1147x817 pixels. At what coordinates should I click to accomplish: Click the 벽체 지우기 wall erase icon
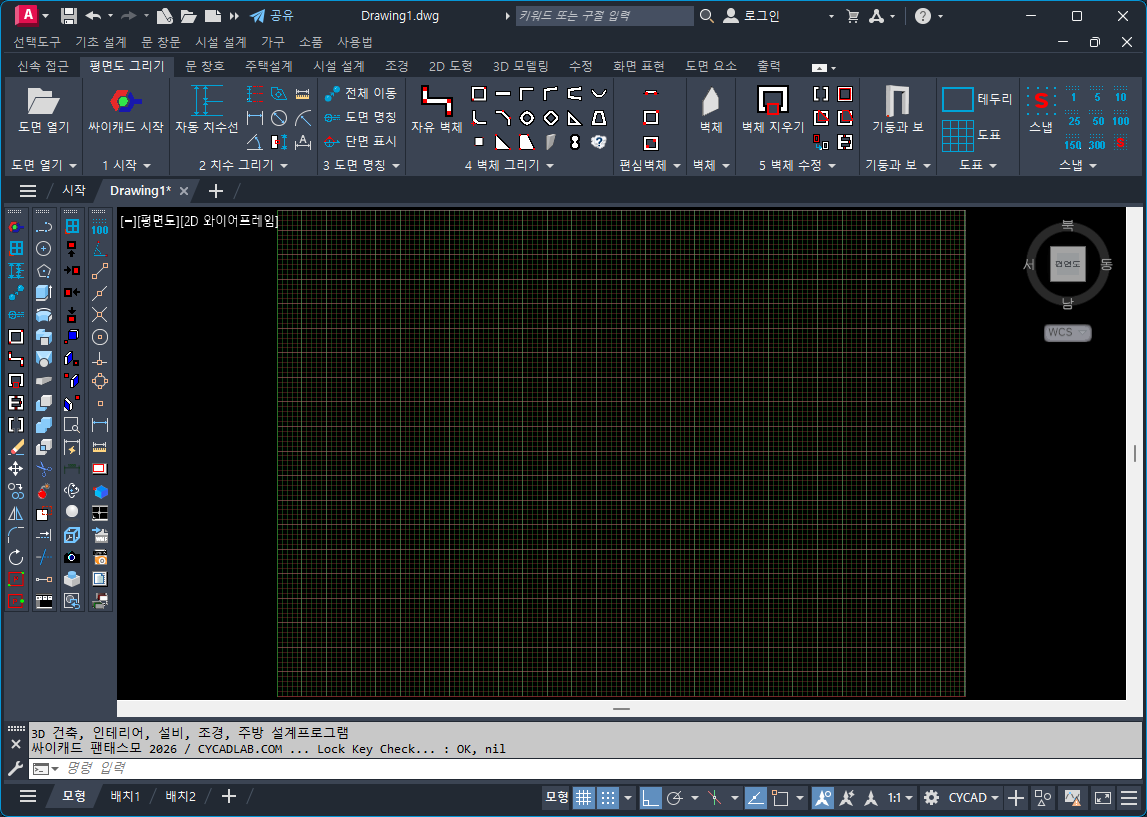click(772, 101)
